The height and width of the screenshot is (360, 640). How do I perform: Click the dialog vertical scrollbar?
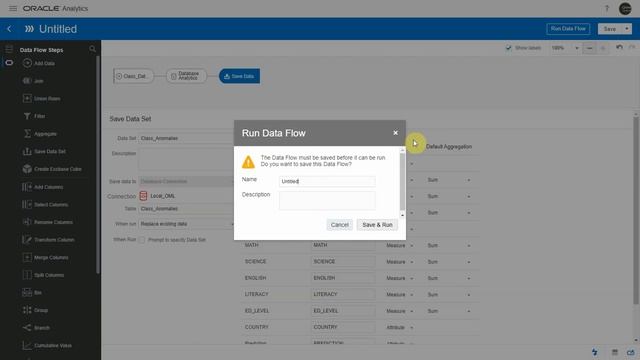point(402,181)
